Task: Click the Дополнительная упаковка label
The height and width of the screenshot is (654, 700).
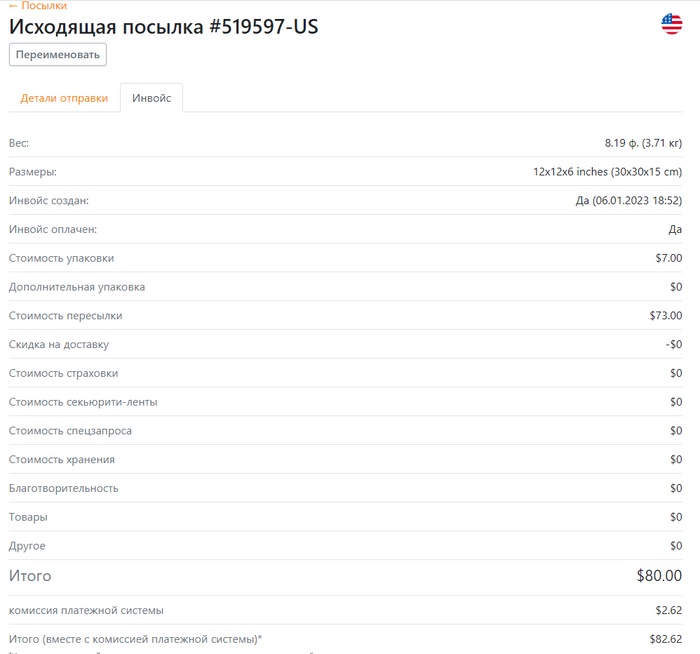Action: pos(77,287)
